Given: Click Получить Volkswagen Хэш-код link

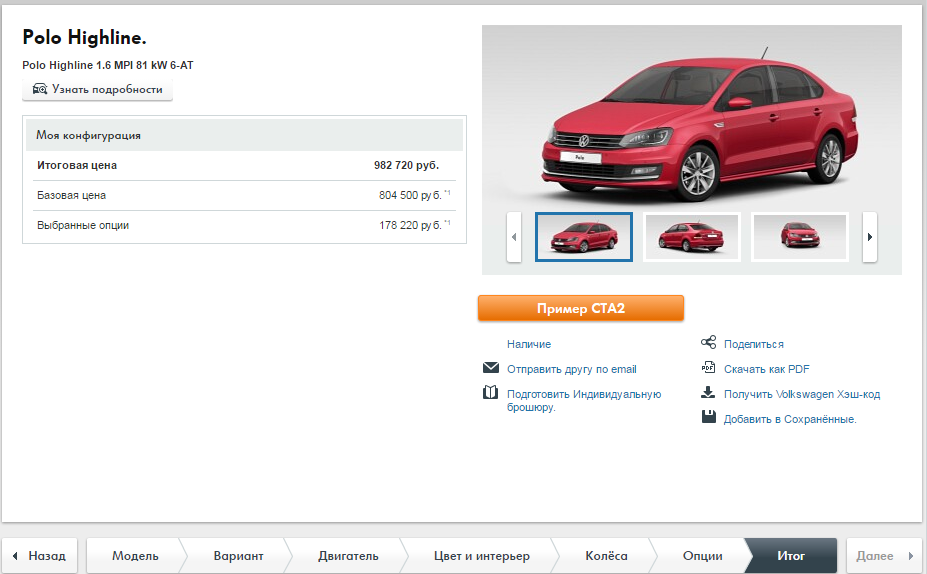Looking at the screenshot, I should (x=802, y=394).
